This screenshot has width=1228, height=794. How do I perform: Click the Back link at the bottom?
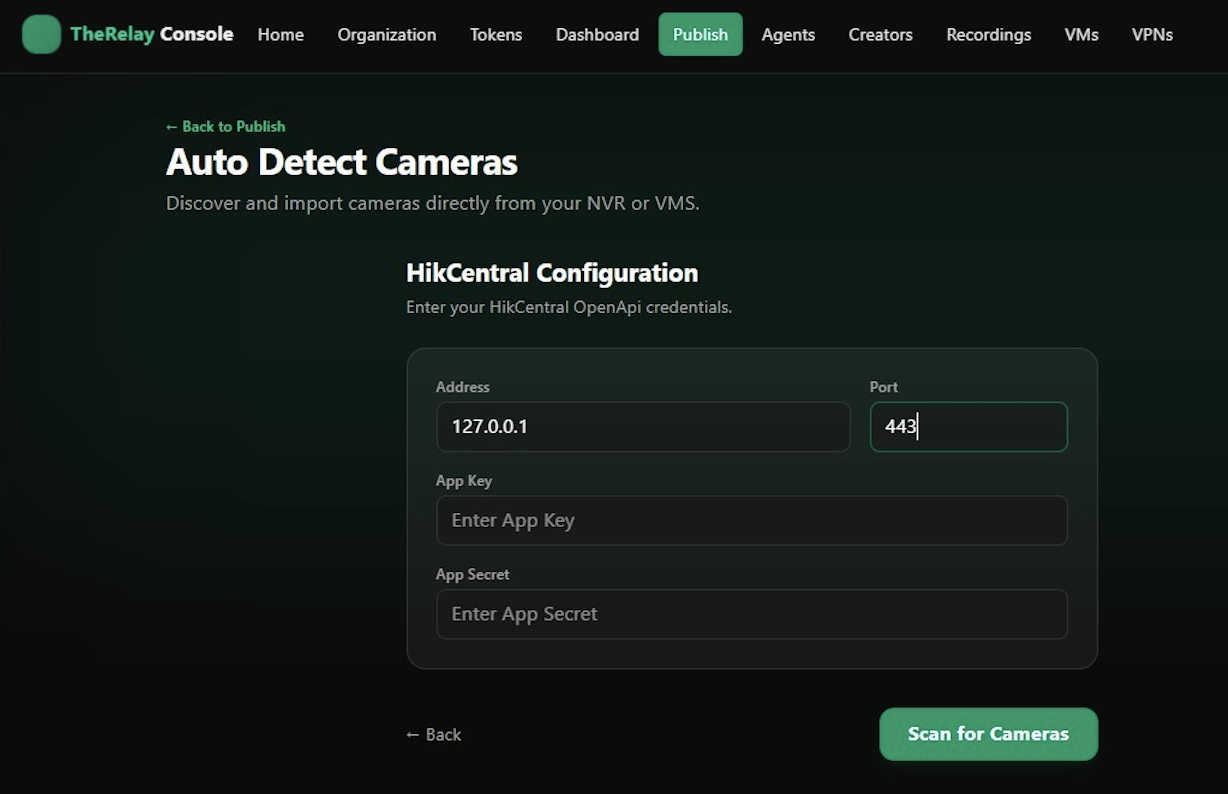[433, 734]
